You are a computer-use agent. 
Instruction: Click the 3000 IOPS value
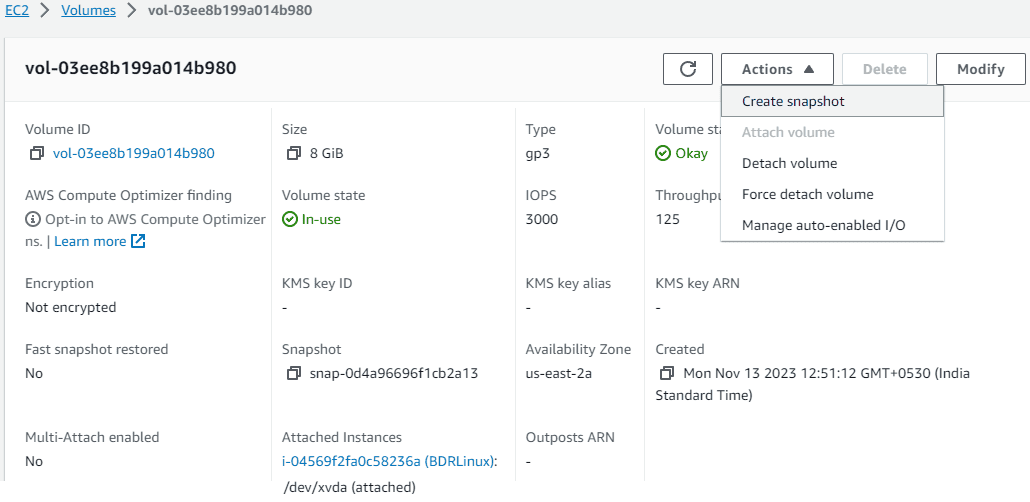[x=542, y=219]
